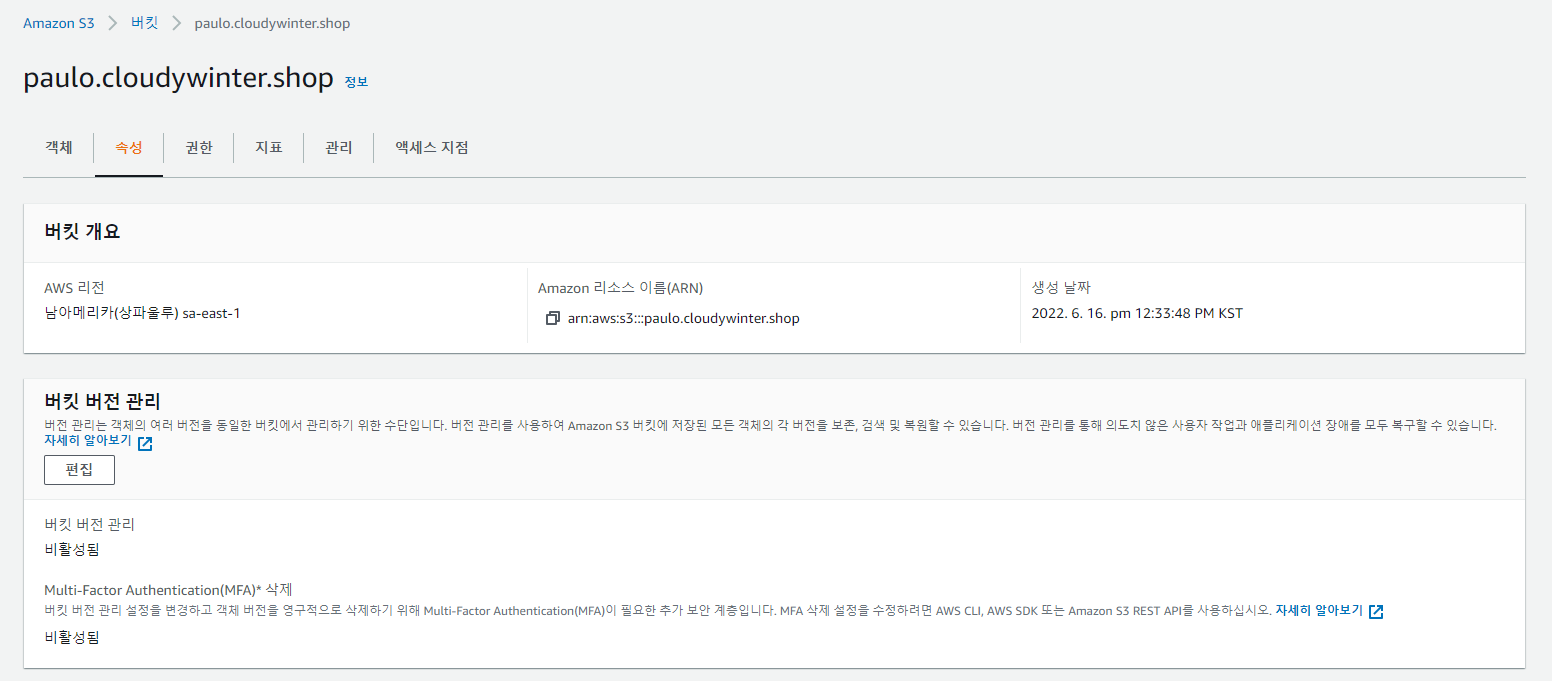Click creation date 2022. 6. 16. value
The image size is (1552, 681).
[1137, 313]
